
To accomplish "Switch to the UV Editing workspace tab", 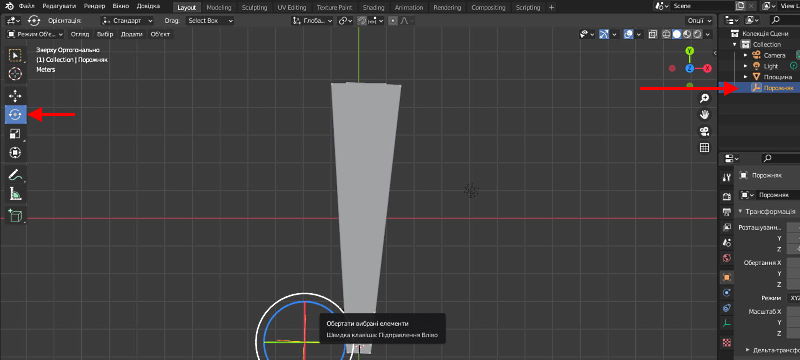I will (292, 8).
